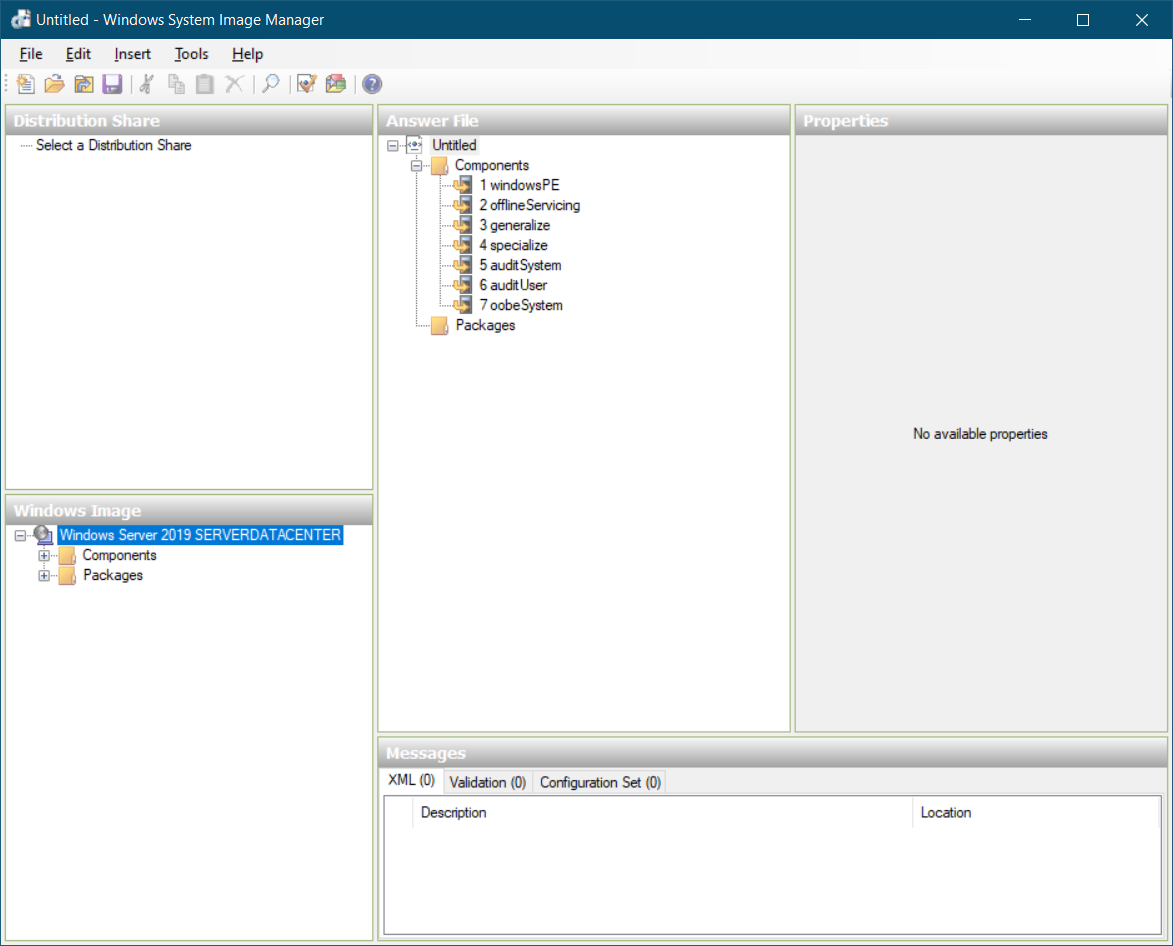Click the New Answer File toolbar icon

(25, 84)
